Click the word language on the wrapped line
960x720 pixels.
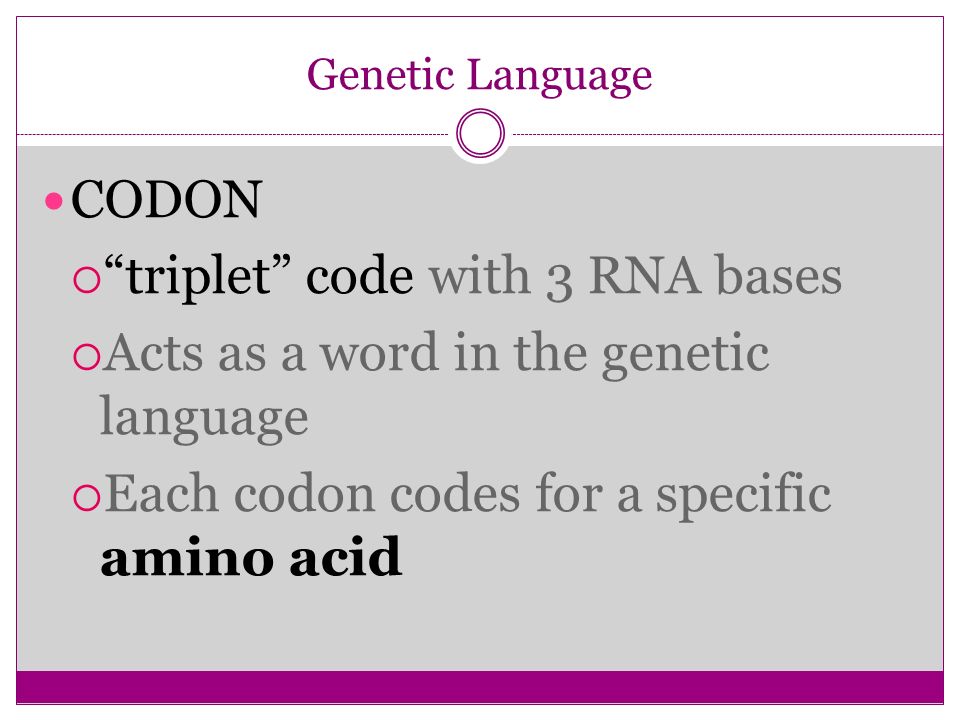pos(204,419)
